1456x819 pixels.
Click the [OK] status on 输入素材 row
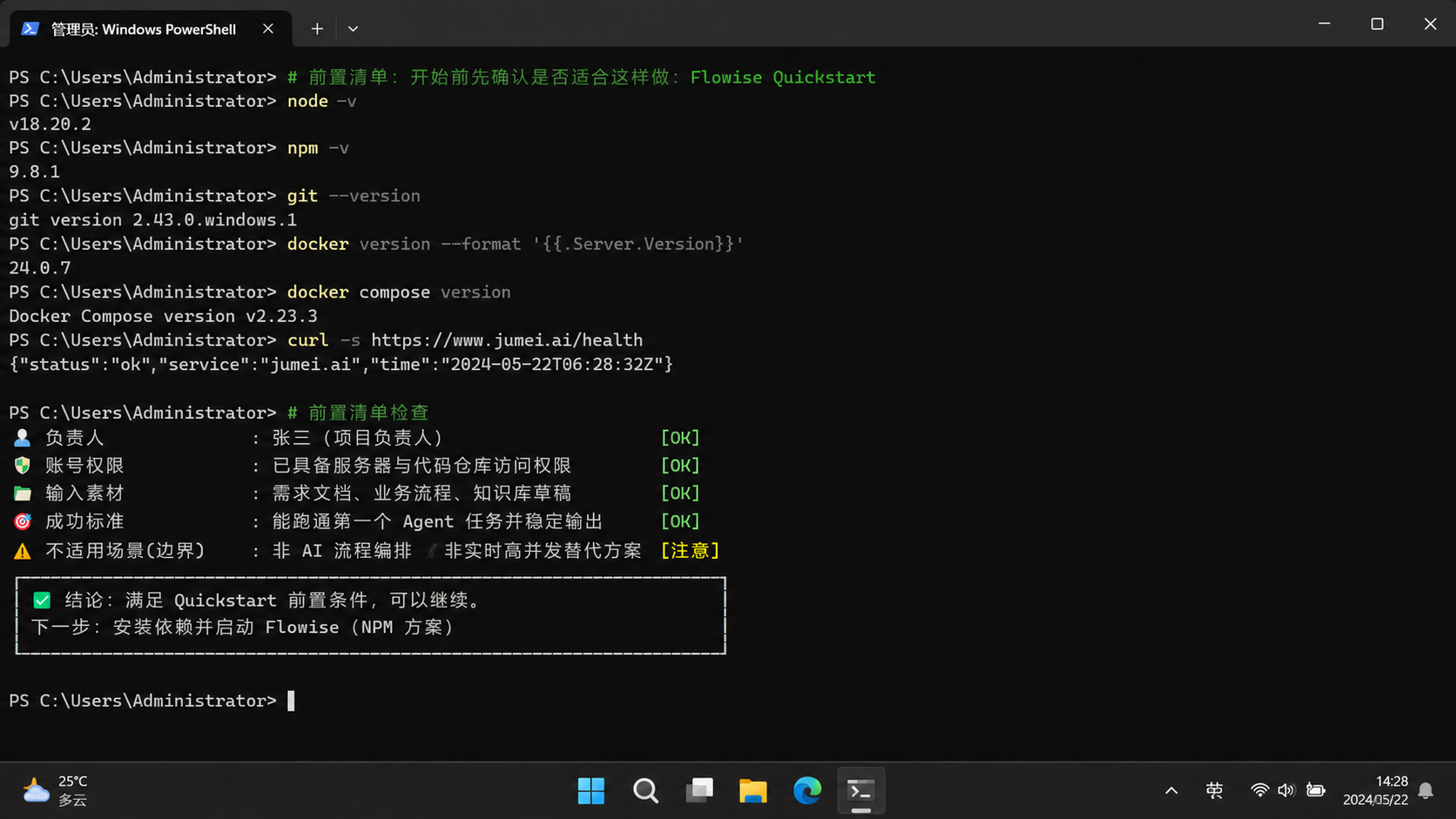[680, 493]
